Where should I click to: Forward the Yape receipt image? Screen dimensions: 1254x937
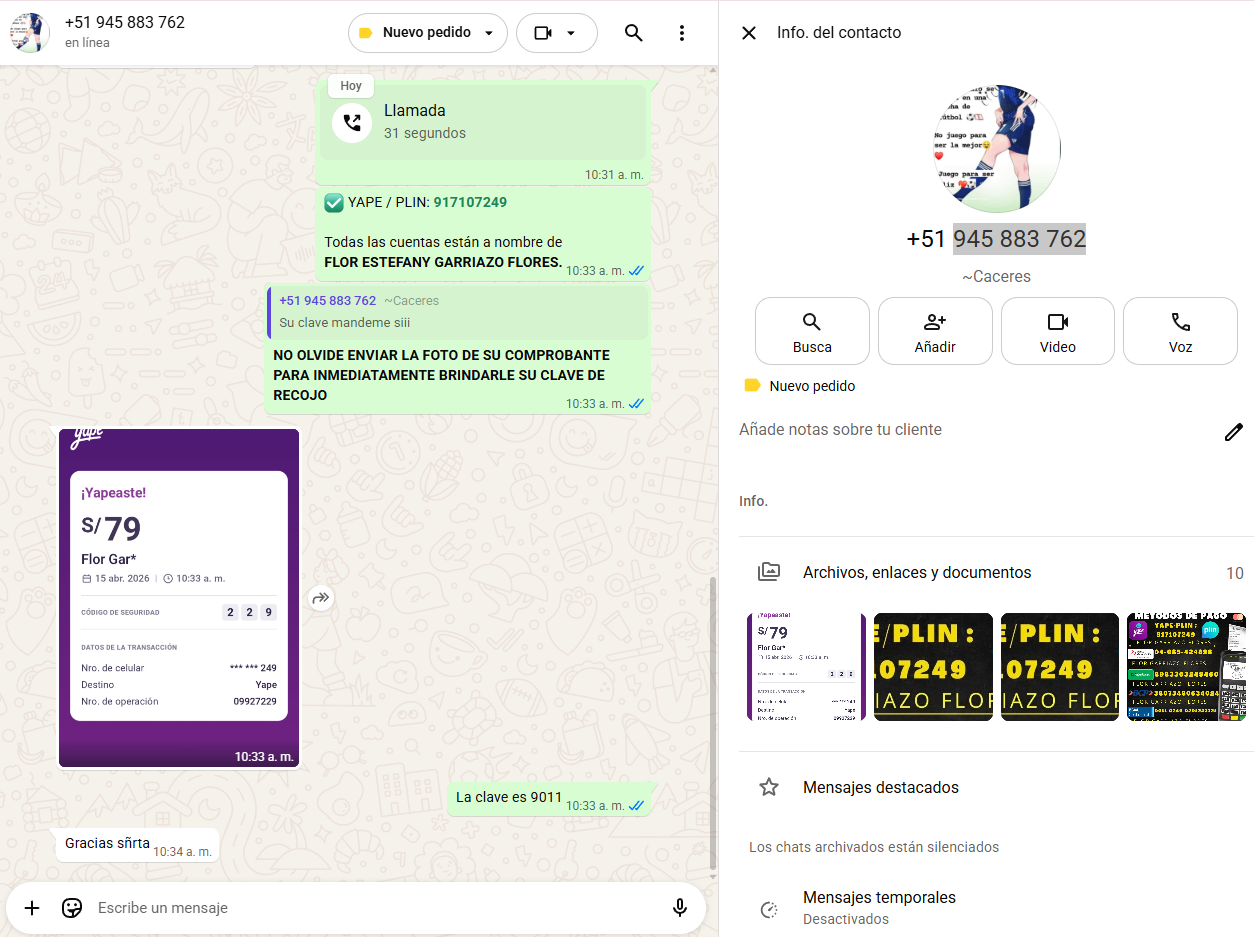coord(320,598)
